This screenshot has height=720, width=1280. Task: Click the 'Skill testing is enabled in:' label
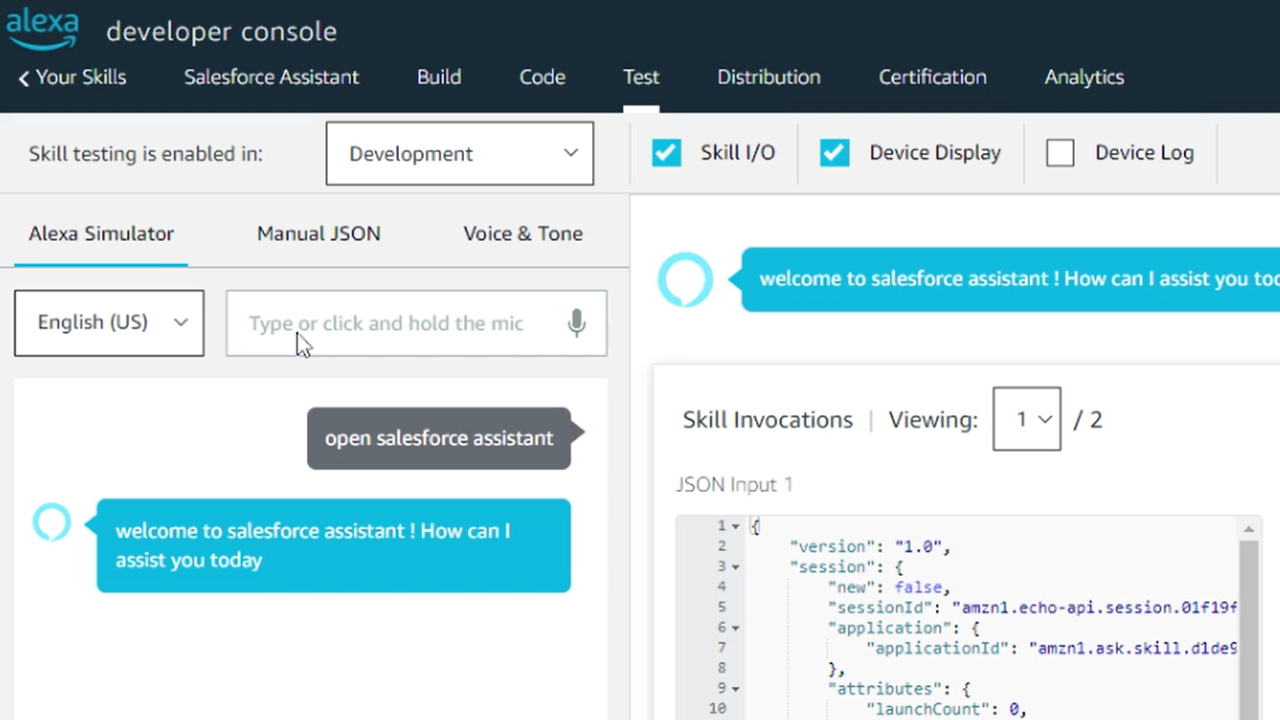tap(146, 154)
